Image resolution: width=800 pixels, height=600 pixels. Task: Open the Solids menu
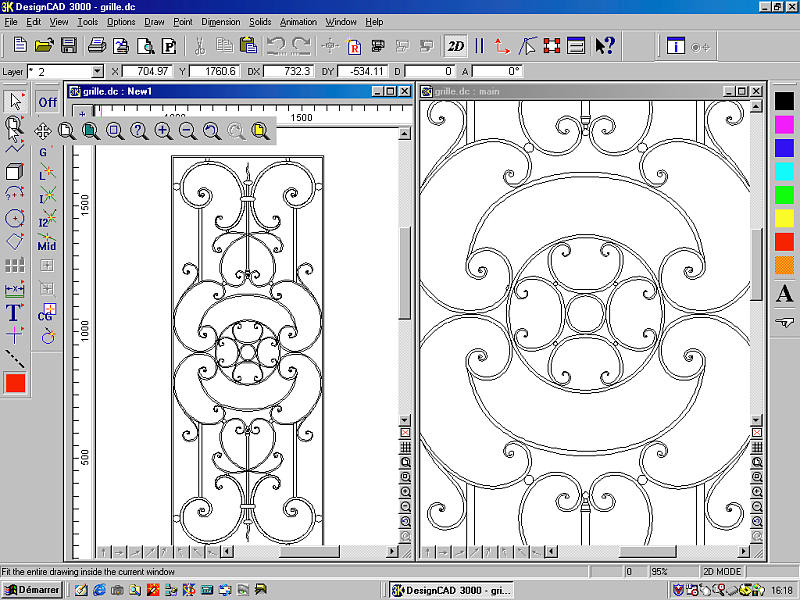coord(260,21)
